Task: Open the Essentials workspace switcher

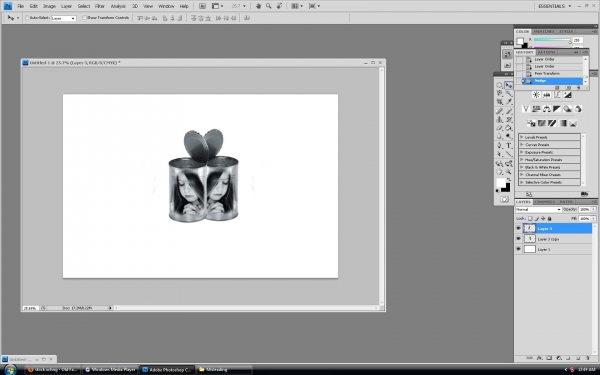Action: (x=554, y=6)
